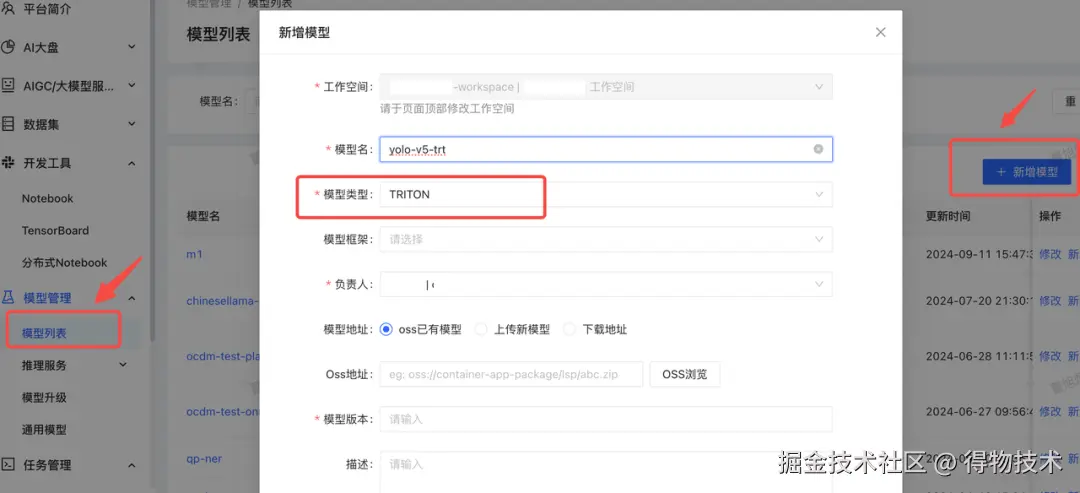The height and width of the screenshot is (493, 1080).
Task: Expand the 数据集 sidebar section
Action: coord(132,124)
